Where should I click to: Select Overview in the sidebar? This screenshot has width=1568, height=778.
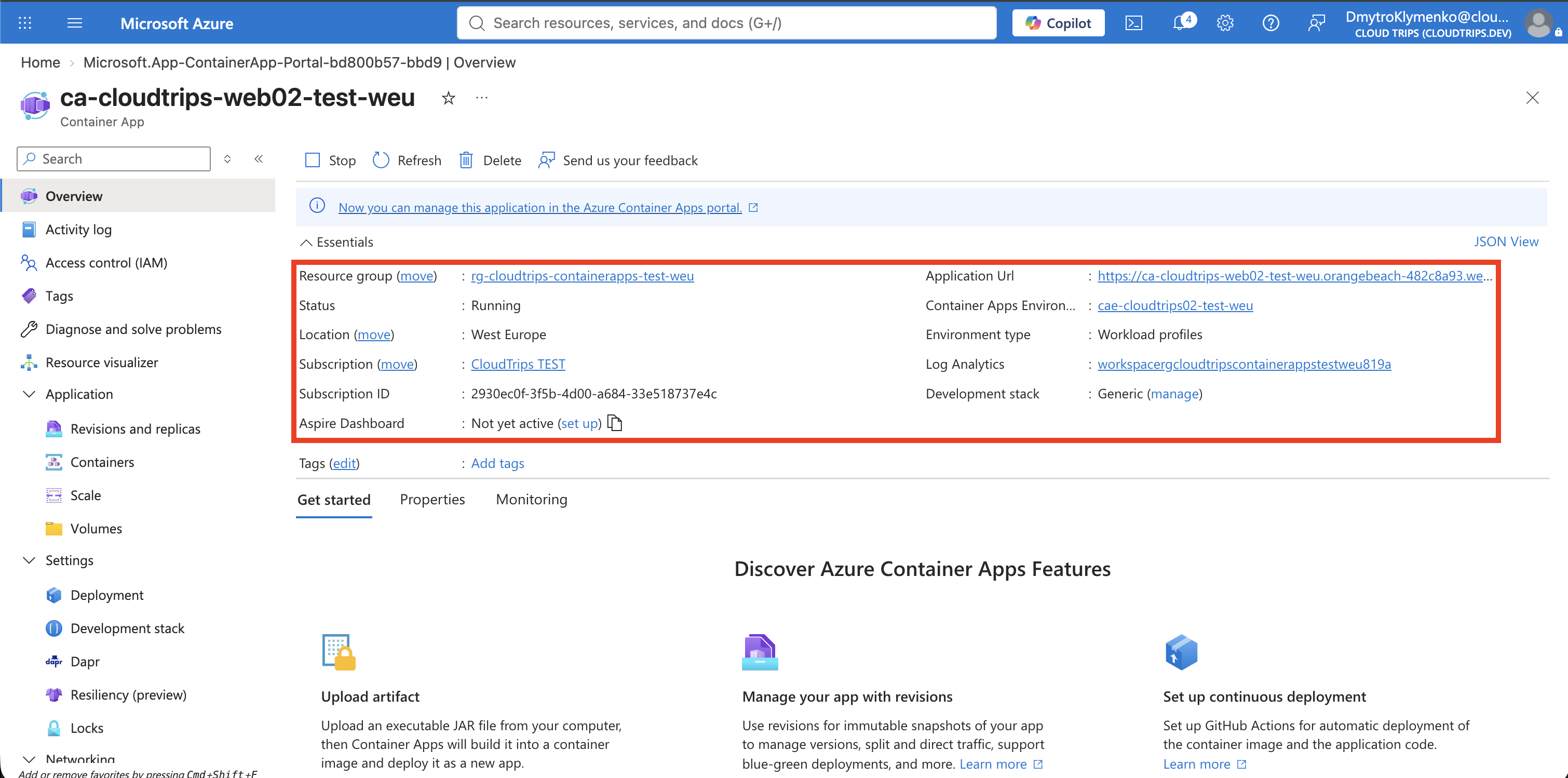(139, 195)
